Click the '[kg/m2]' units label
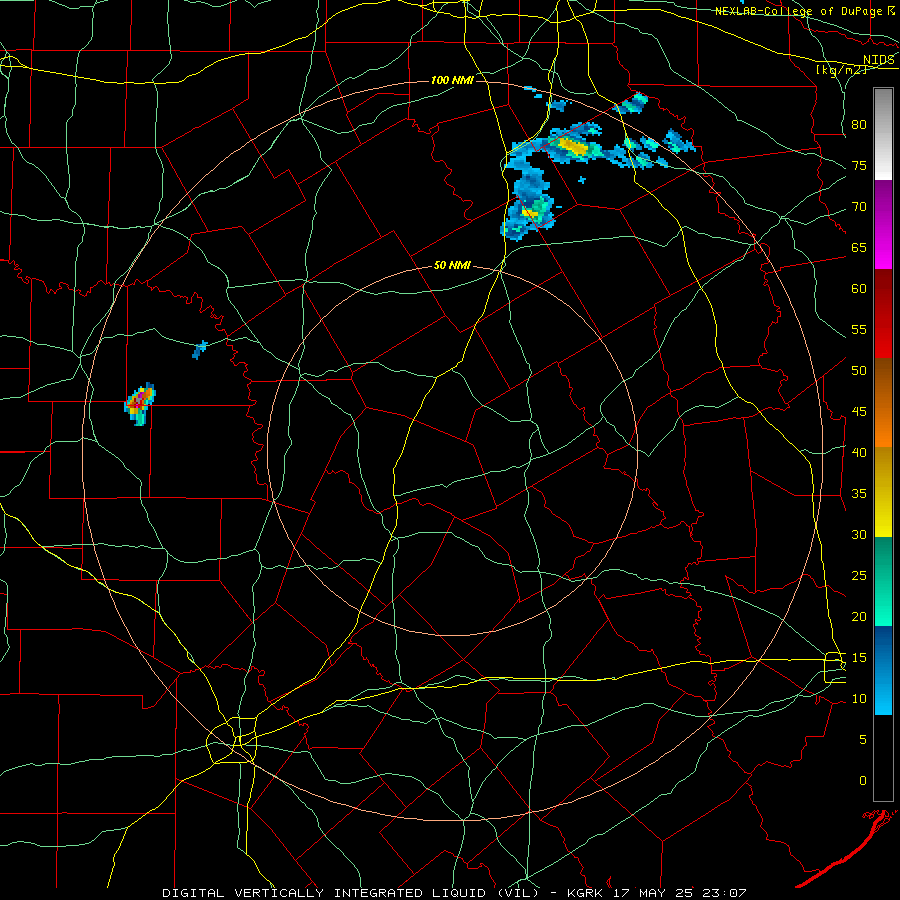 point(841,70)
